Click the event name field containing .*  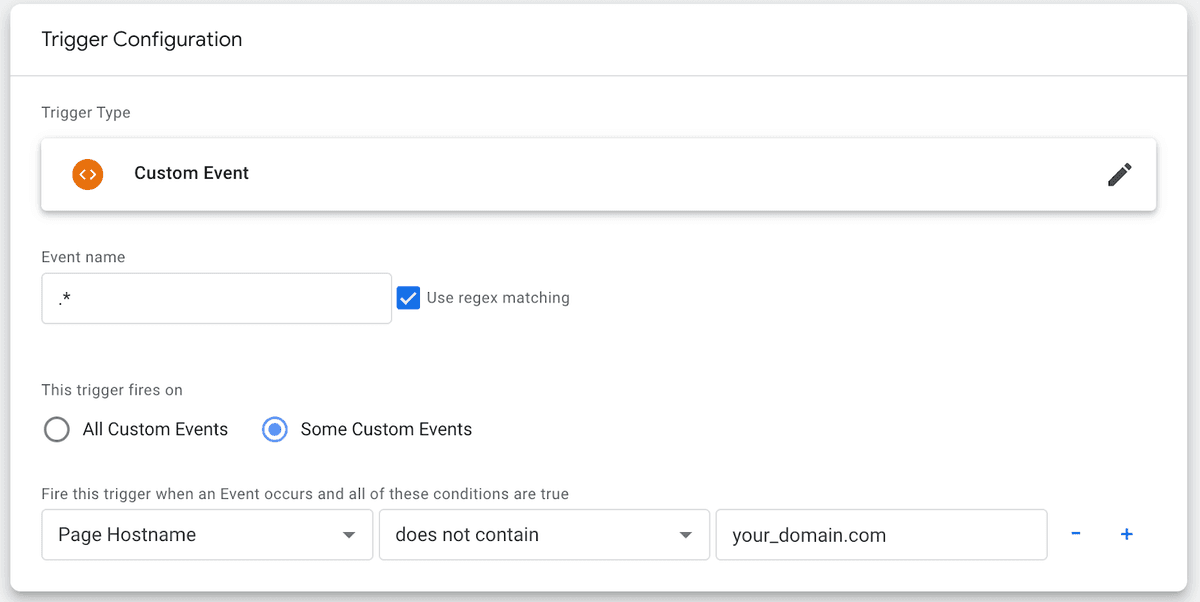click(x=216, y=297)
